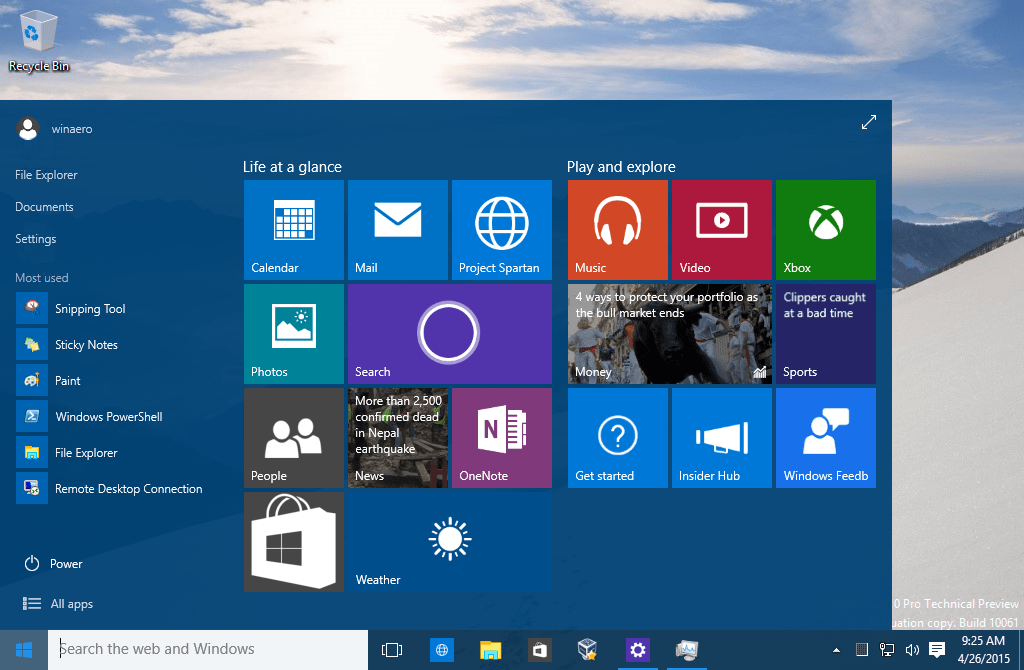Open notification center from the tray
Viewport: 1024px width, 670px height.
pos(937,649)
